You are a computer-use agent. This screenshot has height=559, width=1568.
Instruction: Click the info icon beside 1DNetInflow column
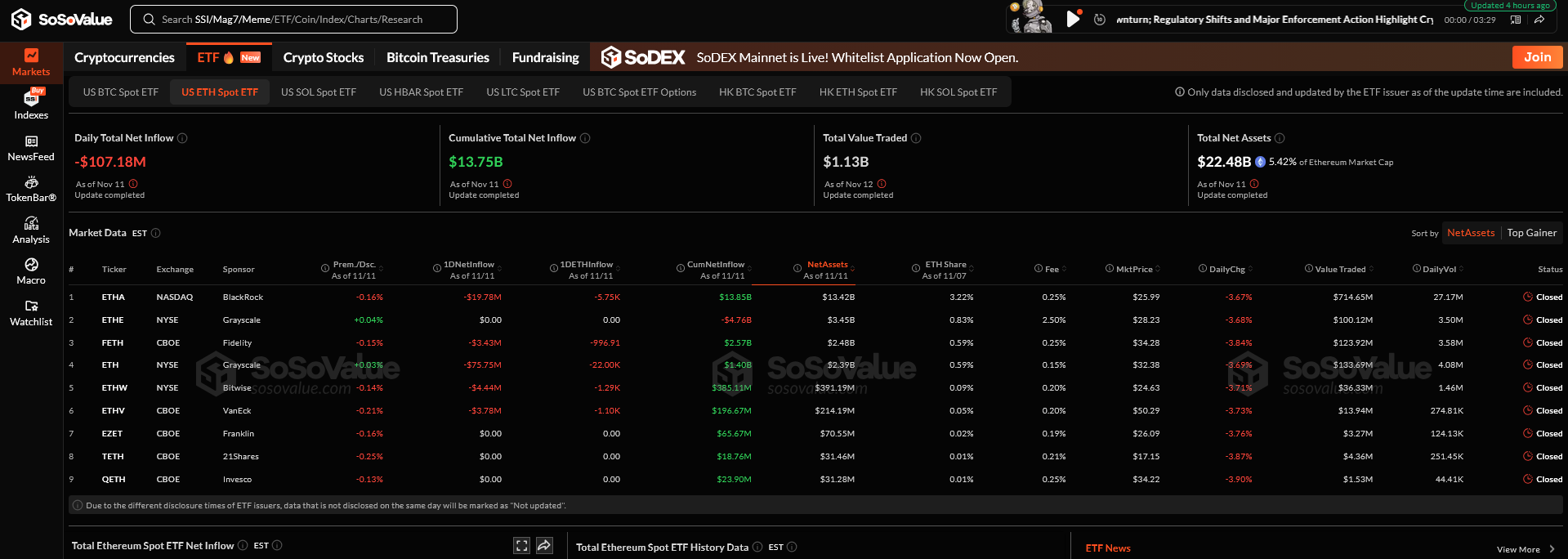(437, 268)
